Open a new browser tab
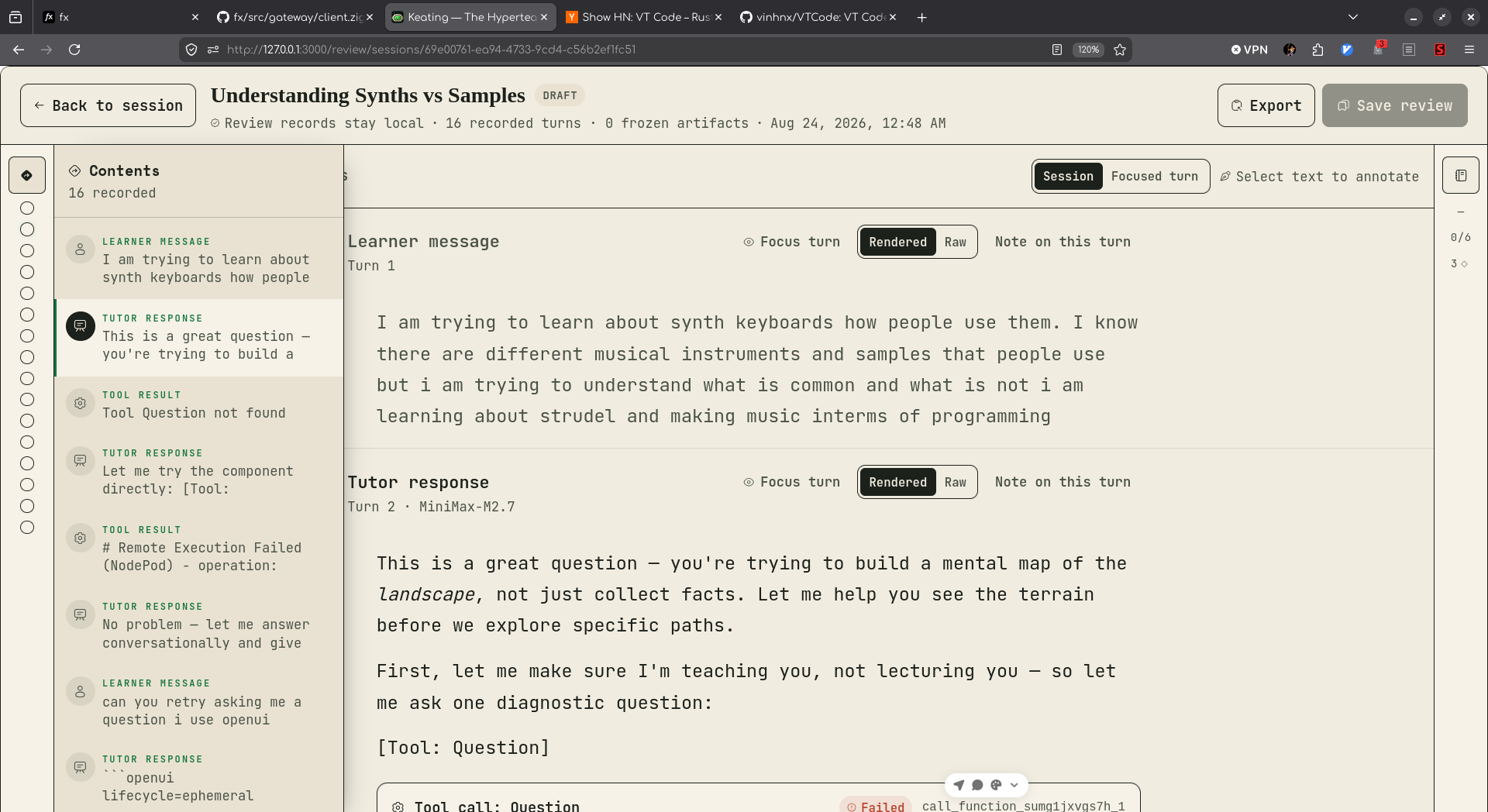Viewport: 1488px width, 812px height. pos(921,17)
